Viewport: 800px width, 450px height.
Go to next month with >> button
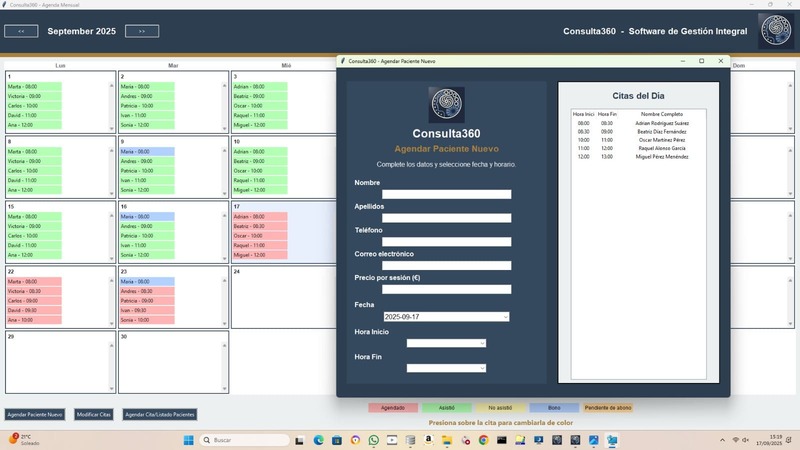[x=142, y=31]
